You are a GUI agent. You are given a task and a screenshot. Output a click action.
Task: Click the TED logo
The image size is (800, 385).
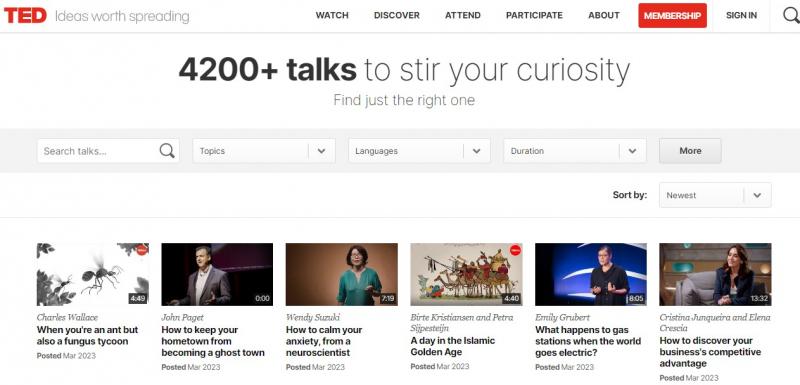pos(24,15)
